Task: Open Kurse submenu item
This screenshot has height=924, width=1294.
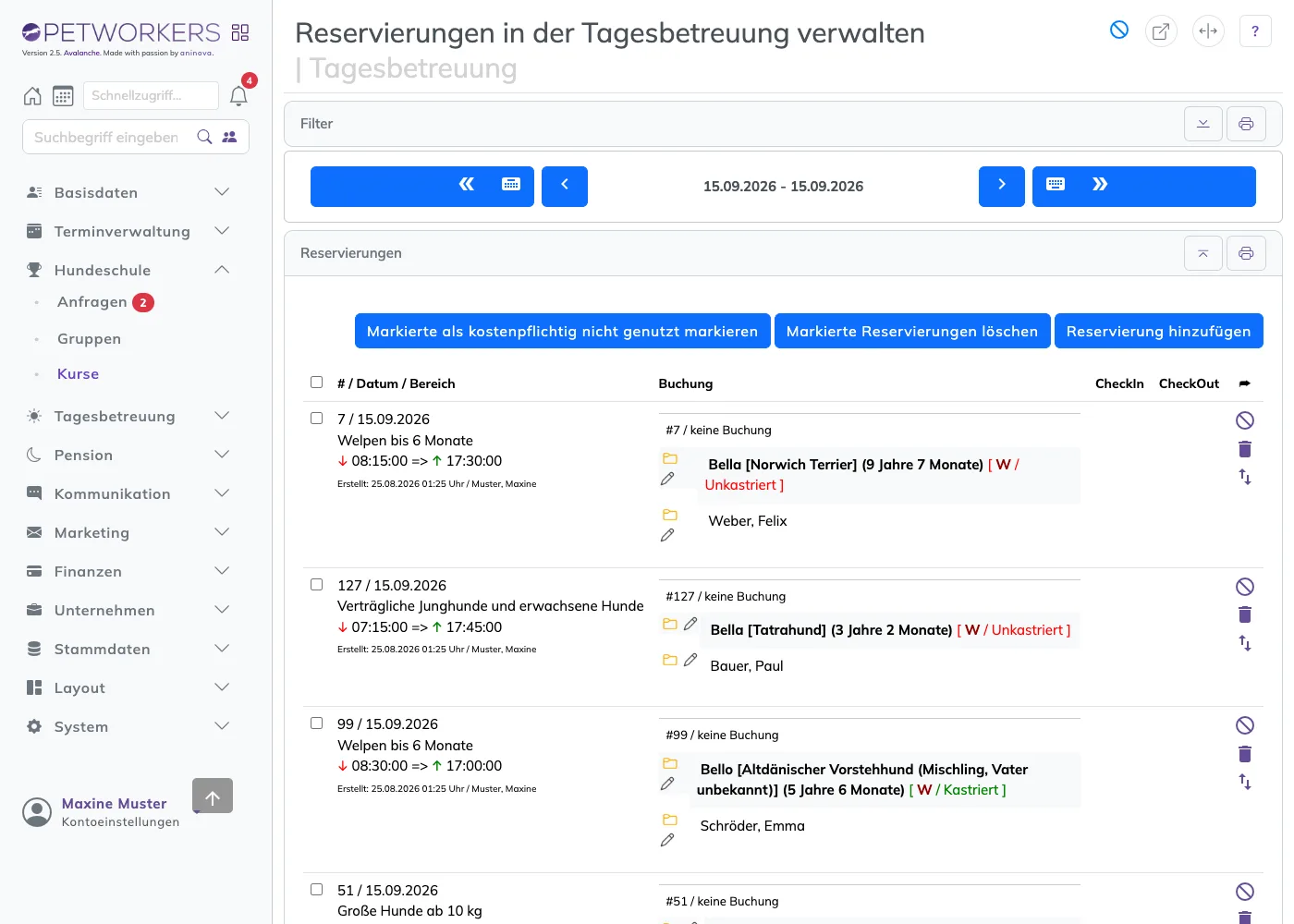Action: click(x=78, y=373)
